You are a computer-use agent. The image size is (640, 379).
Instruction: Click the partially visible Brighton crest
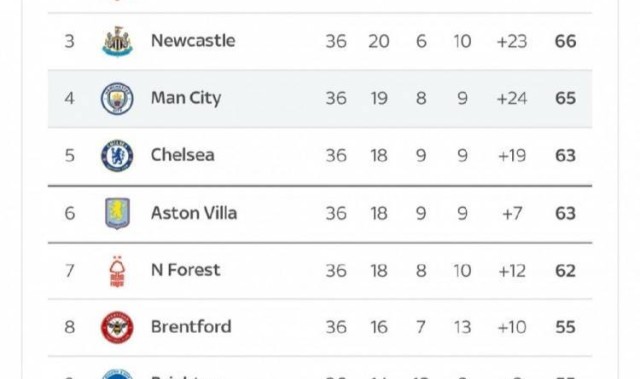(117, 374)
